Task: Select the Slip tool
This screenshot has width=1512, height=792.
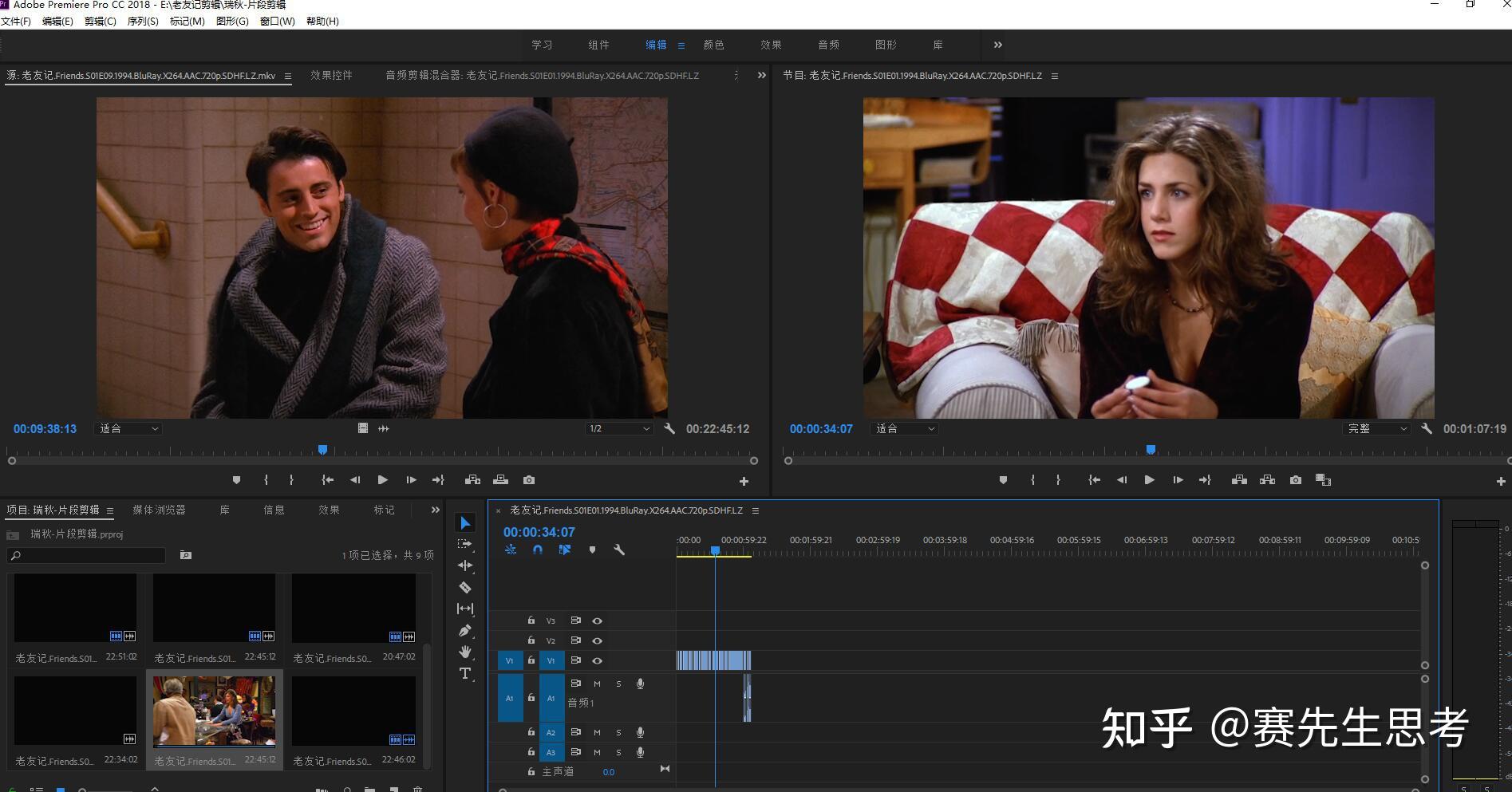Action: point(465,609)
